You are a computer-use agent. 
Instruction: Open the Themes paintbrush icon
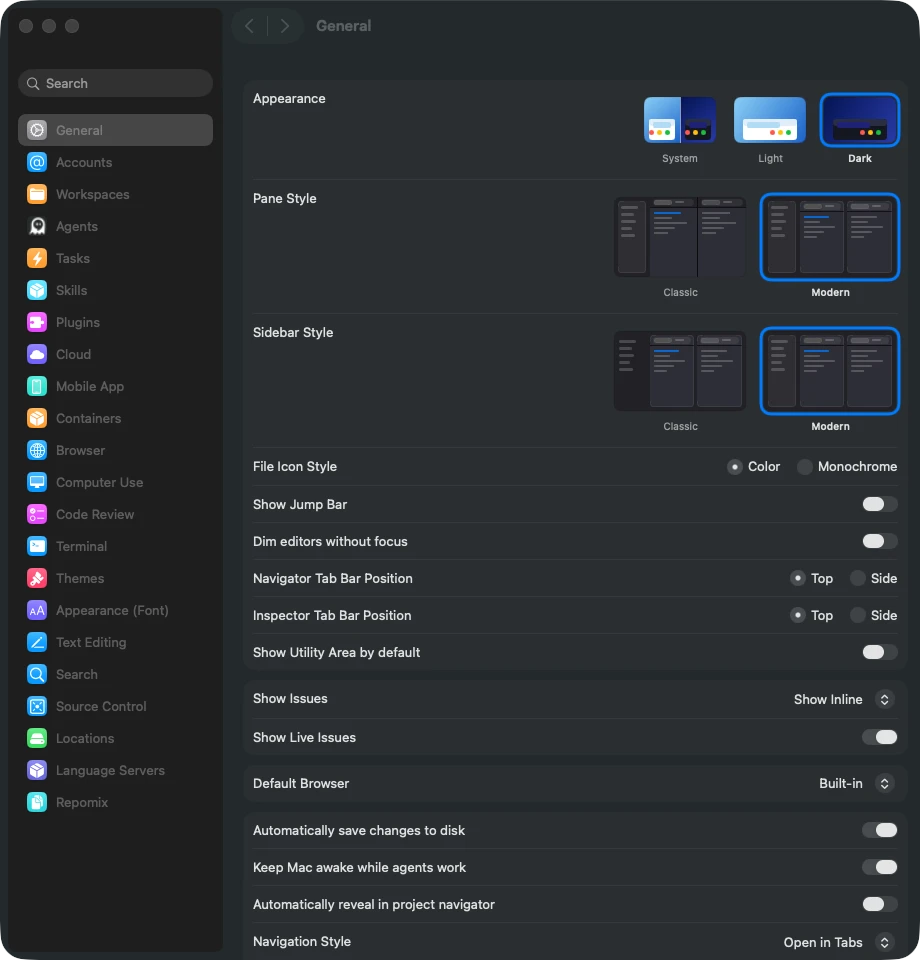click(37, 578)
